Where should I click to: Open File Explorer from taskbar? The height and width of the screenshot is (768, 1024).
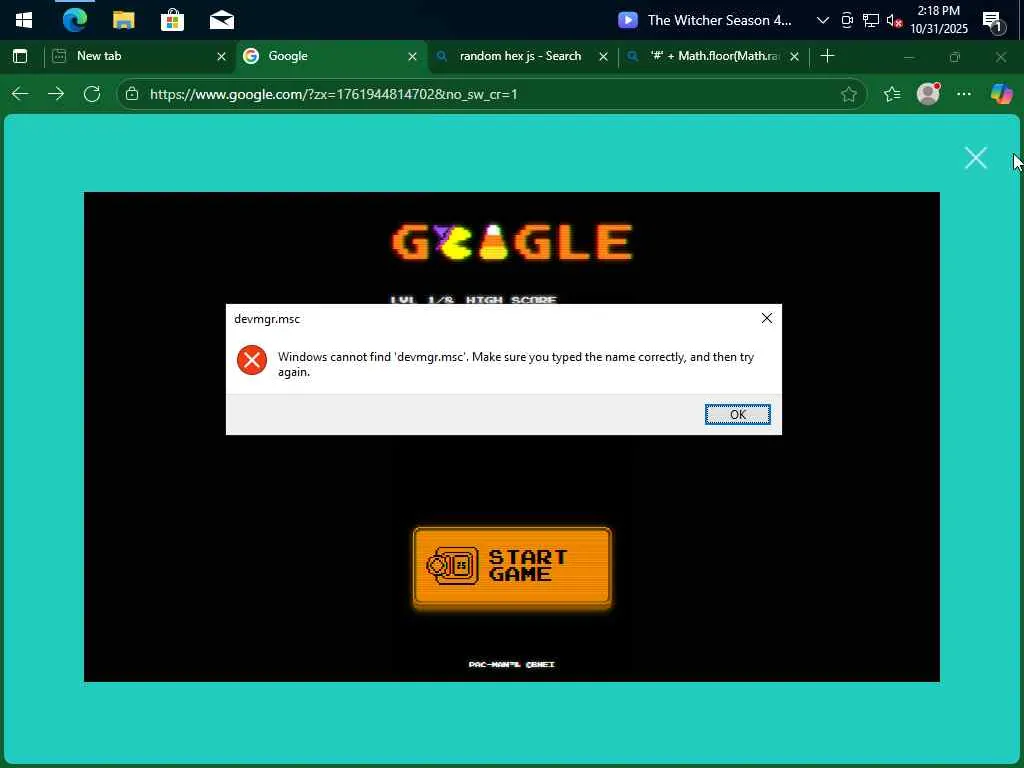[123, 20]
